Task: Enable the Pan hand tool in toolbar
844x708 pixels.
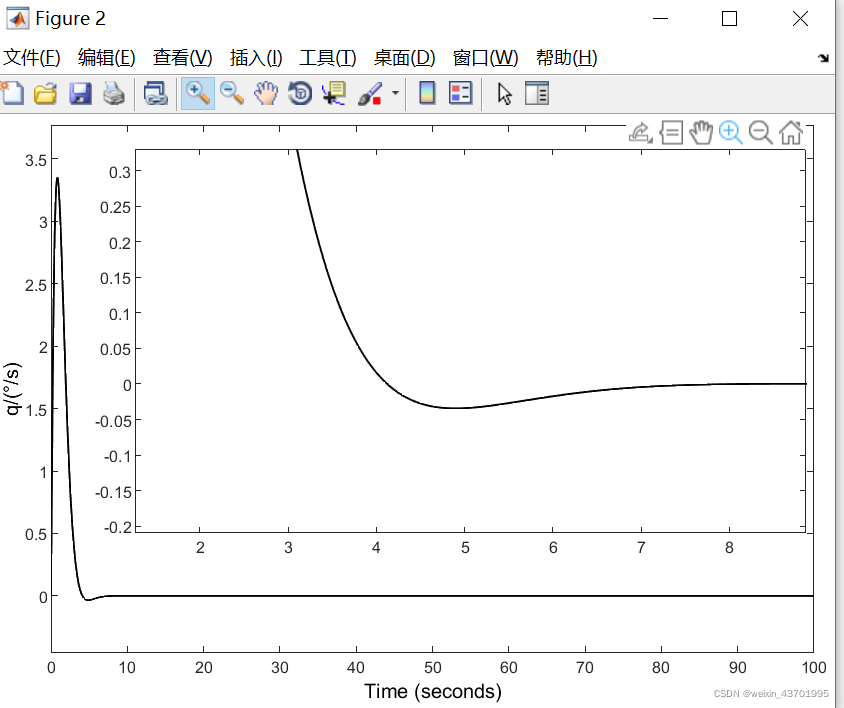Action: pos(266,94)
